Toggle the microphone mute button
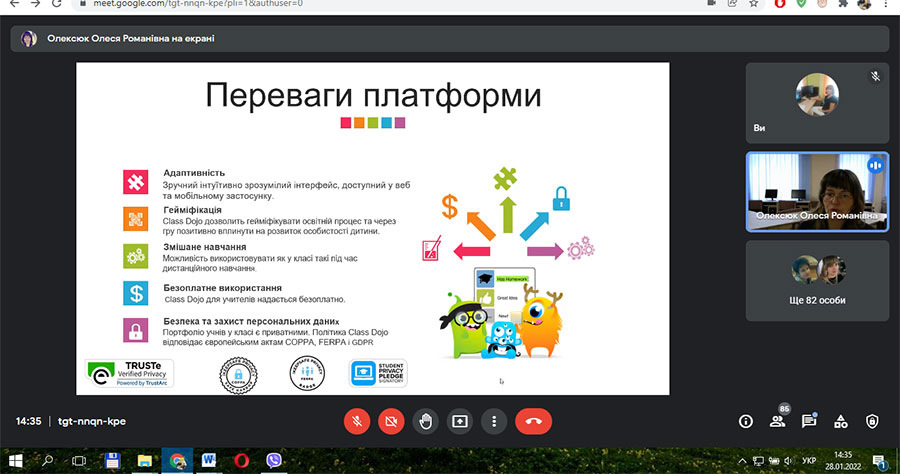 coord(356,421)
